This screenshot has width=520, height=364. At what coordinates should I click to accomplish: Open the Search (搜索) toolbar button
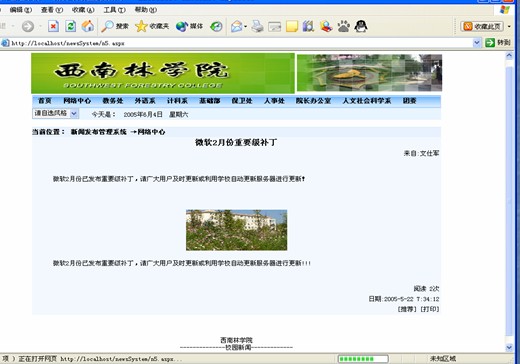(x=115, y=26)
